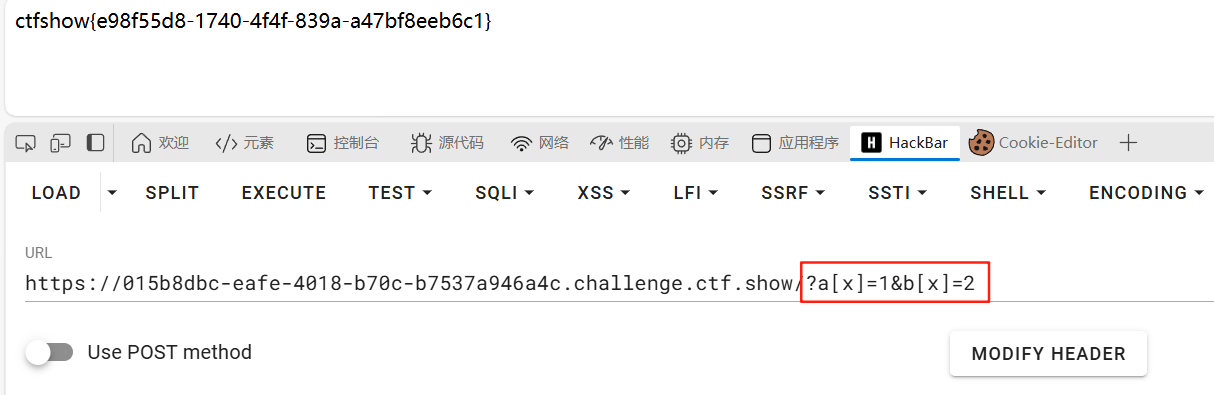This screenshot has width=1214, height=395.
Task: Open the Memory chip icon tab
Action: pos(699,142)
